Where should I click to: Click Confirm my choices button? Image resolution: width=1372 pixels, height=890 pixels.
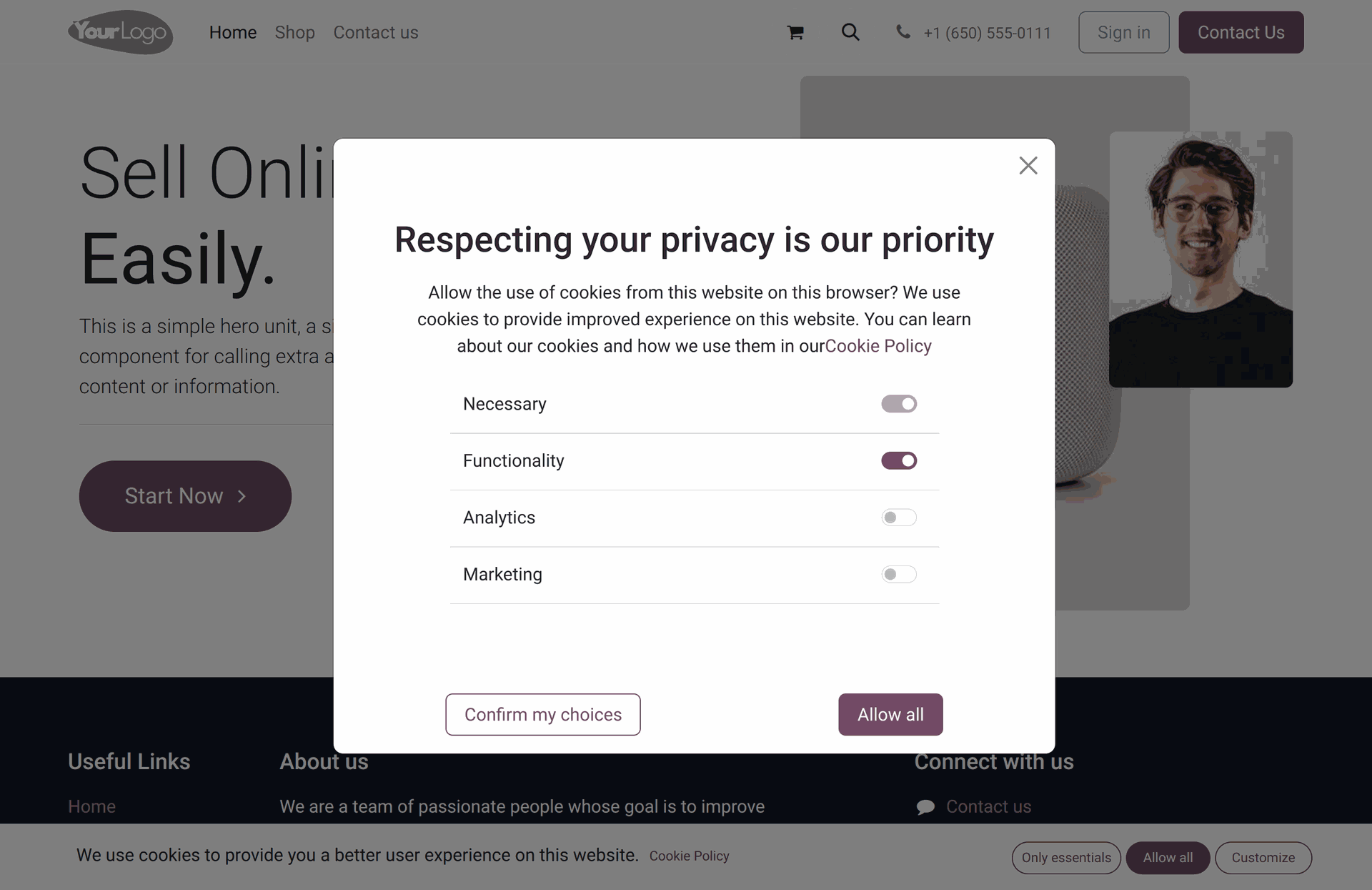click(543, 714)
